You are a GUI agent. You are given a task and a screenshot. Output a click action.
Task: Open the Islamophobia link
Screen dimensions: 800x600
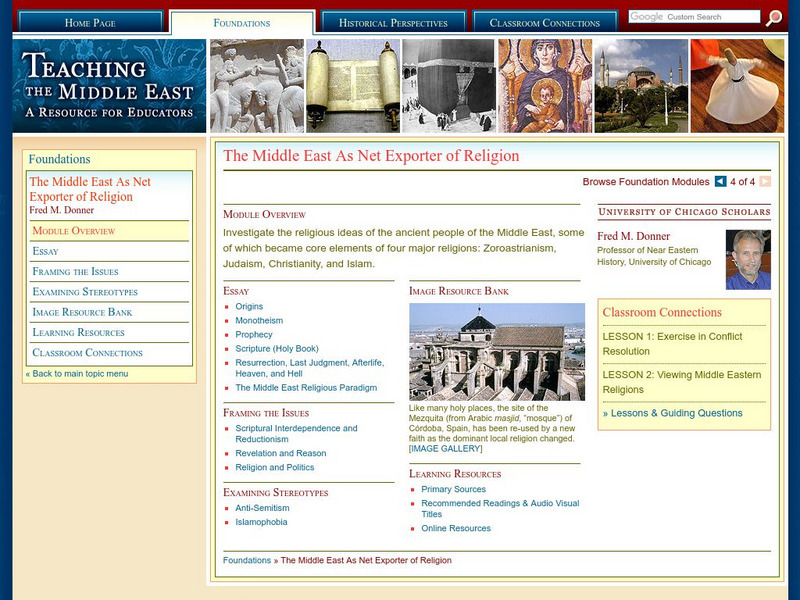point(261,522)
